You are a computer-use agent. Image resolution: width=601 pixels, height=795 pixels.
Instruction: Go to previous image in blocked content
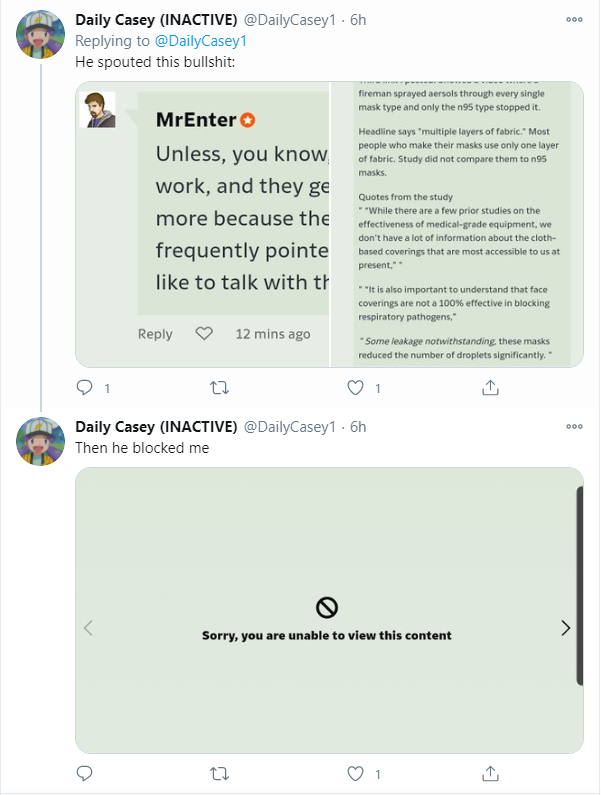(88, 628)
